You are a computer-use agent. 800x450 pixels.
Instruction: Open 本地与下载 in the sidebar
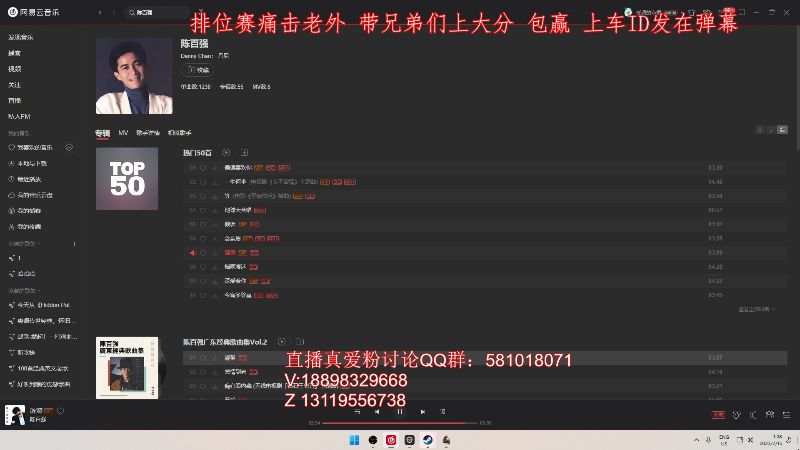(28, 163)
